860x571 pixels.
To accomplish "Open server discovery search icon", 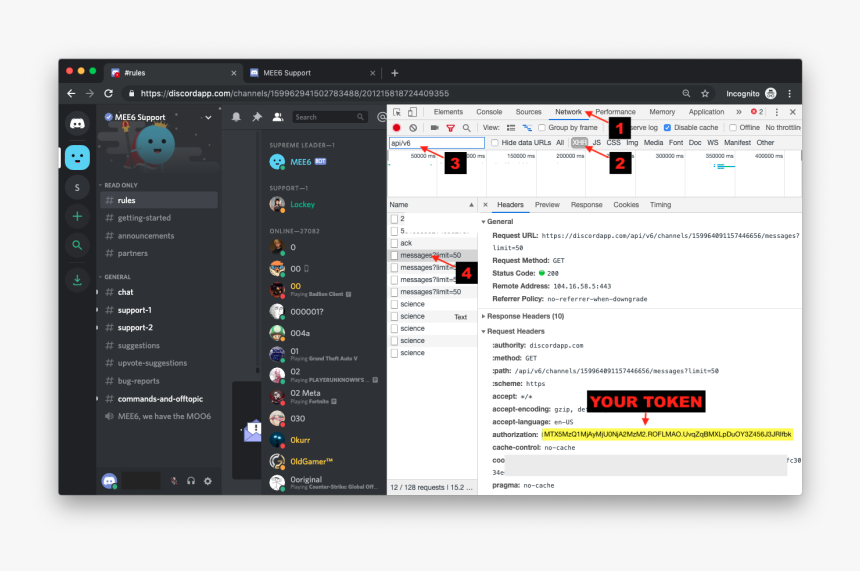I will pyautogui.click(x=77, y=245).
